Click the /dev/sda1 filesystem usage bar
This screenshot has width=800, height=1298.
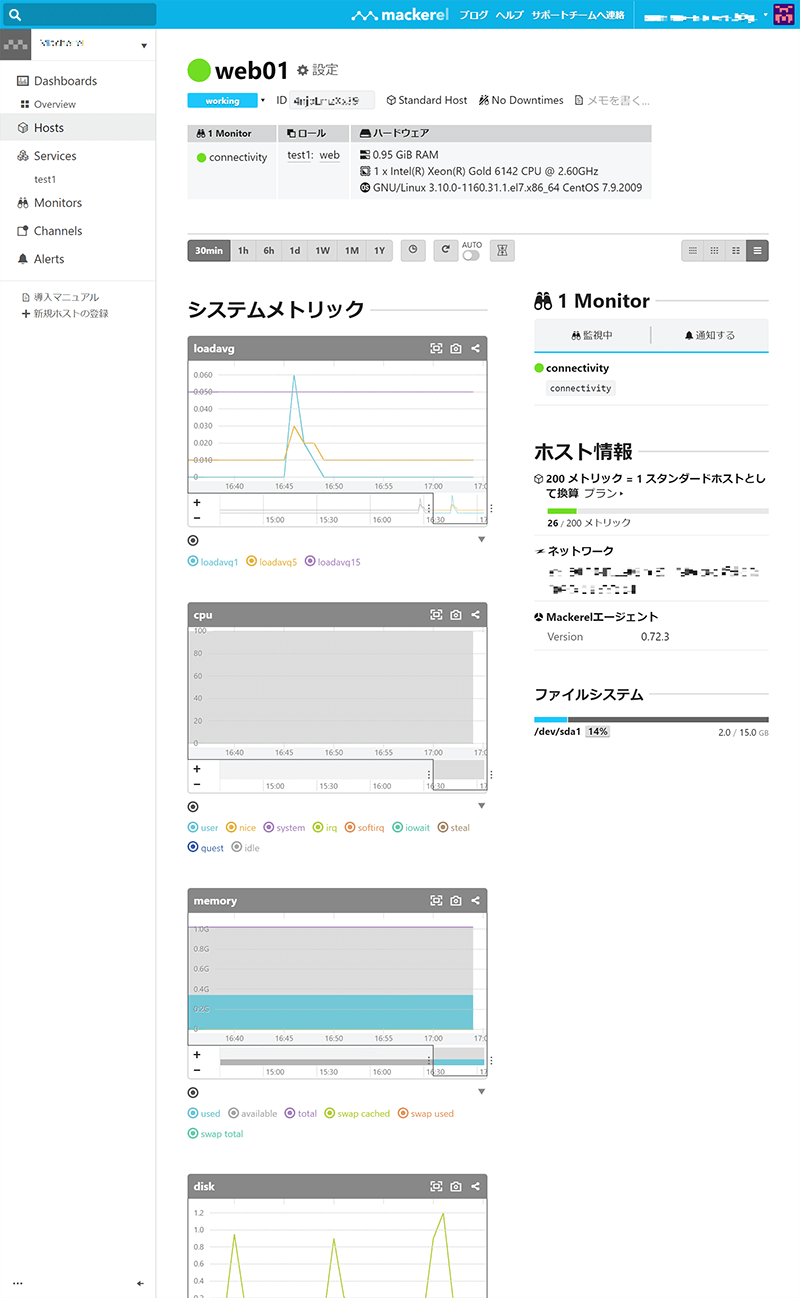pyautogui.click(x=651, y=719)
